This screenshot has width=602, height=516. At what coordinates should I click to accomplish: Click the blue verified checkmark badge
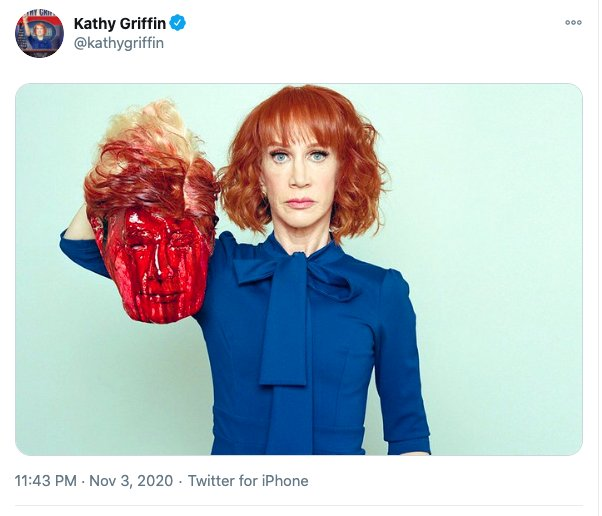tap(178, 23)
